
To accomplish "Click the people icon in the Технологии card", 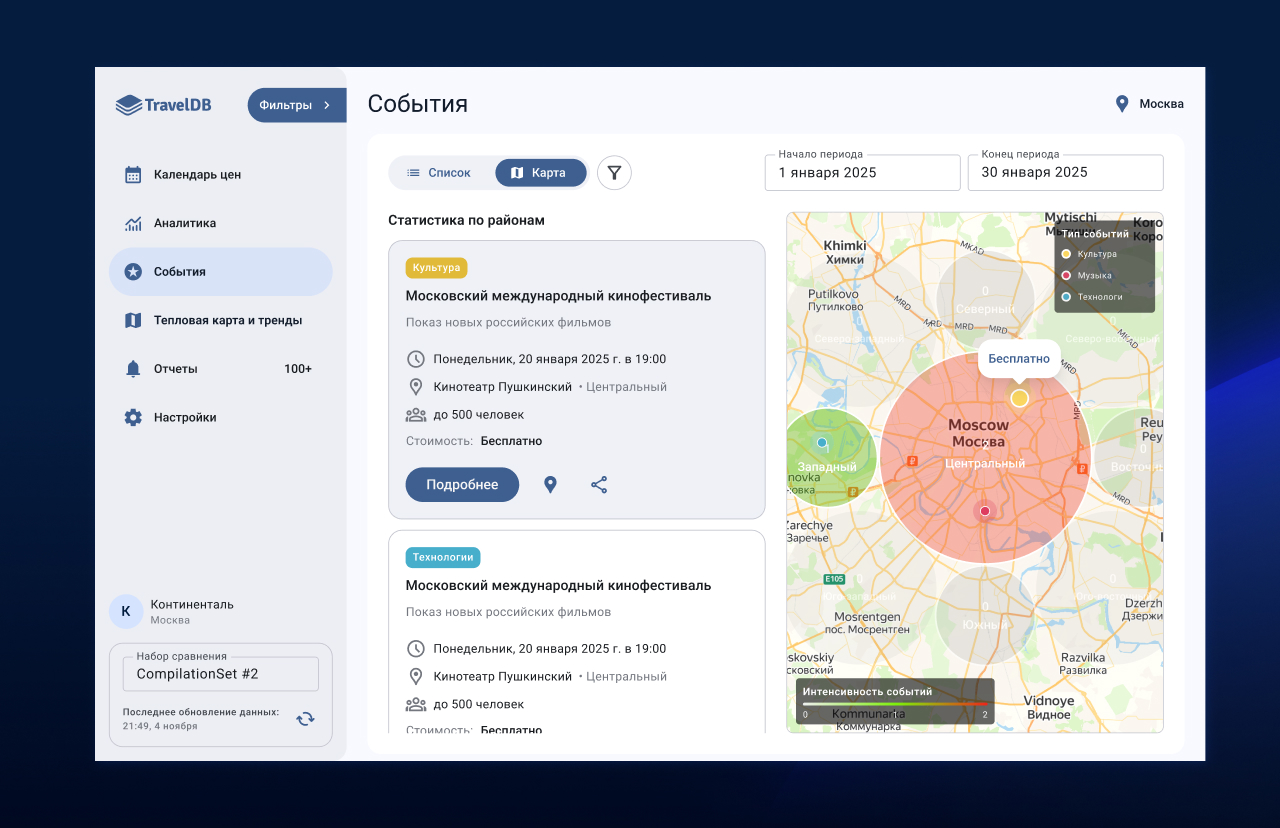I will [416, 705].
